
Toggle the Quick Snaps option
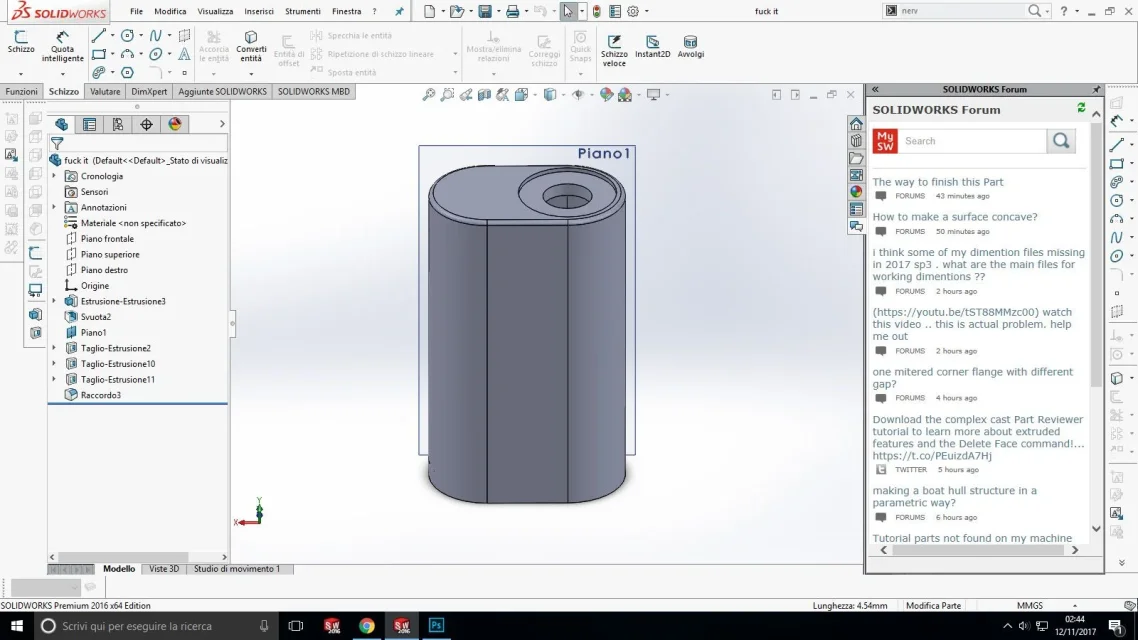(x=580, y=46)
